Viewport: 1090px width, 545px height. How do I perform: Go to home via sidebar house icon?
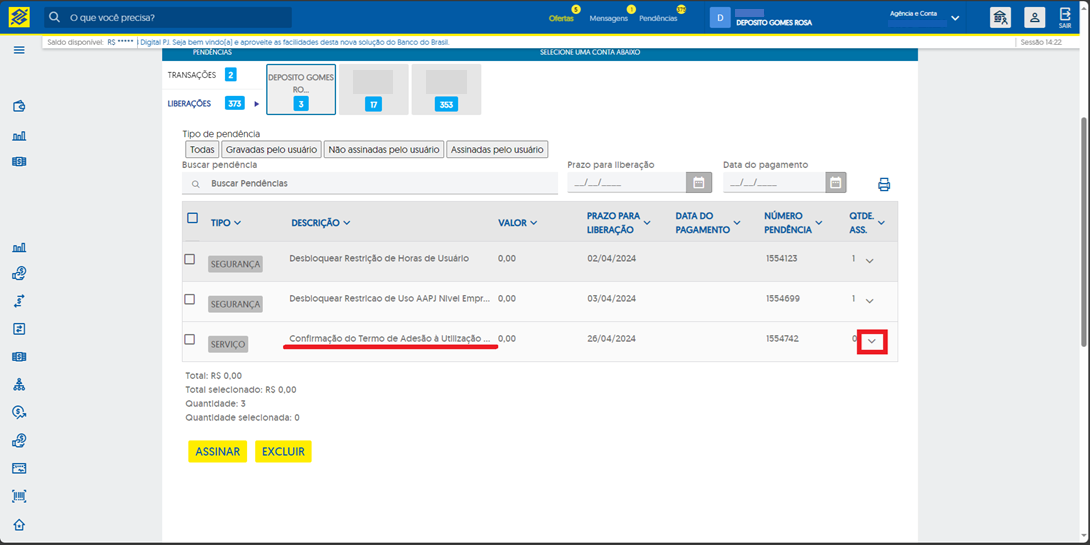pos(19,525)
